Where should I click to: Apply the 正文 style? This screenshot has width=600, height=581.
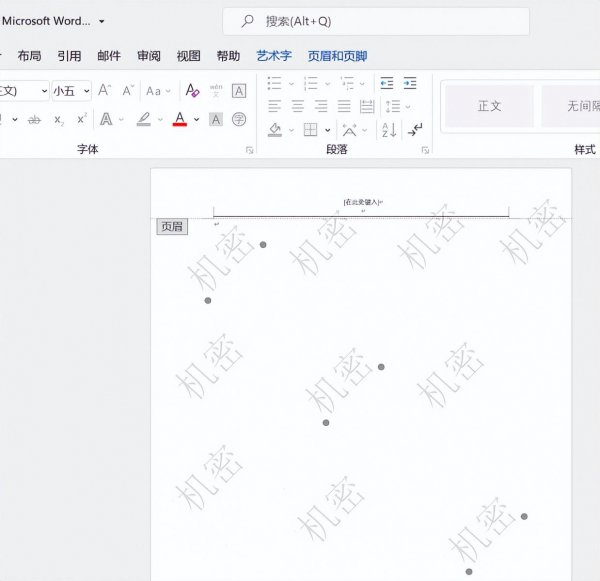pyautogui.click(x=489, y=106)
